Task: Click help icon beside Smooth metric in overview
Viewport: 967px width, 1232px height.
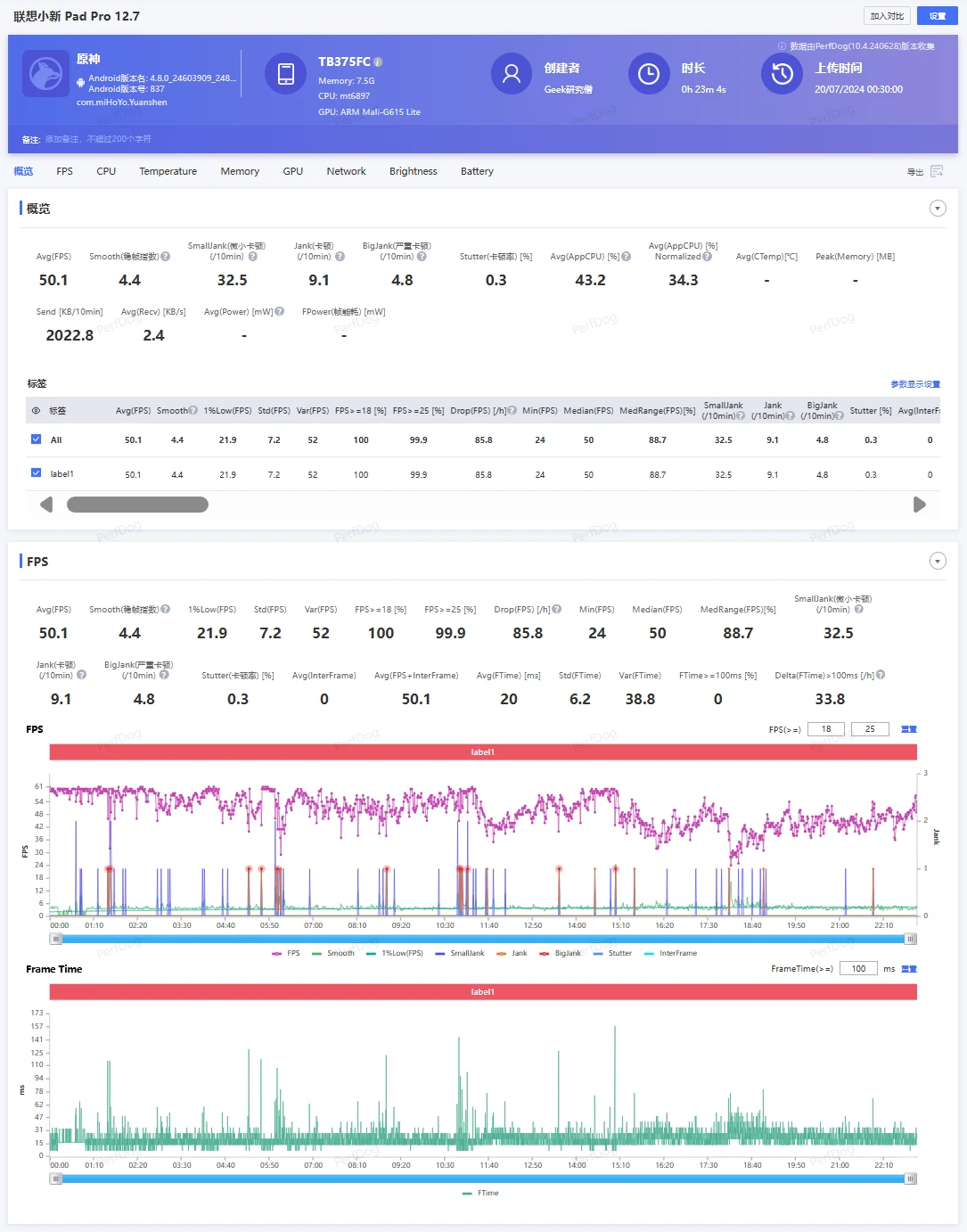Action: 165,257
